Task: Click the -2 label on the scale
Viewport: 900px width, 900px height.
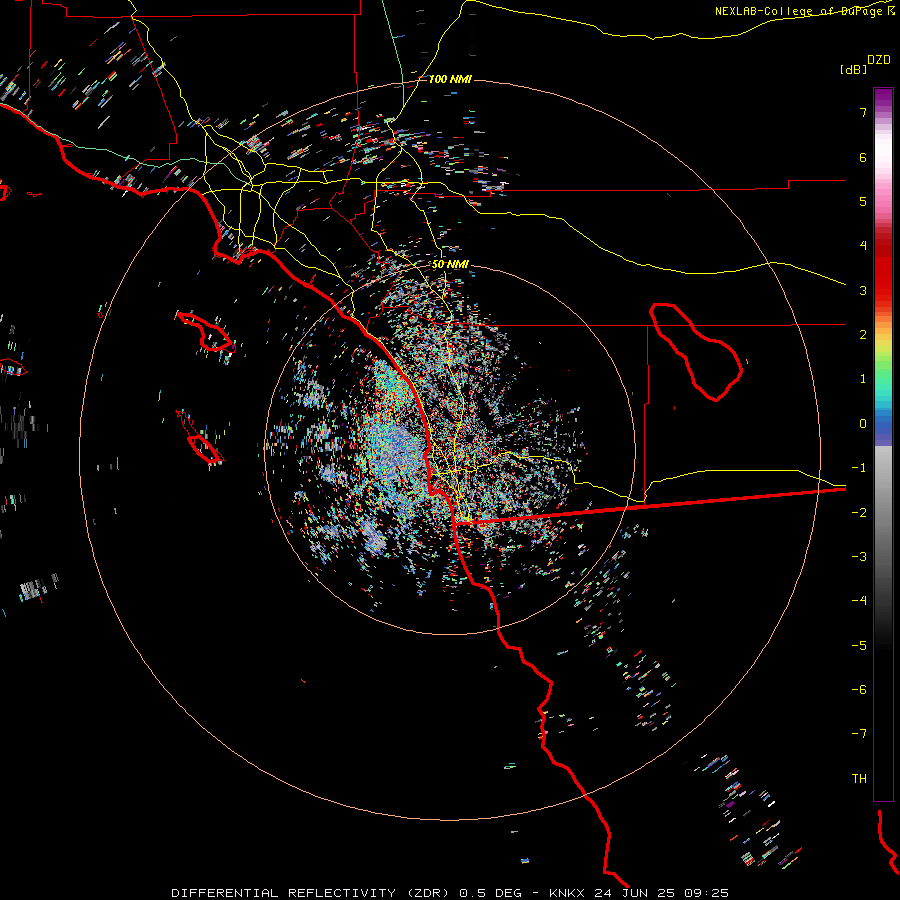Action: pos(859,512)
